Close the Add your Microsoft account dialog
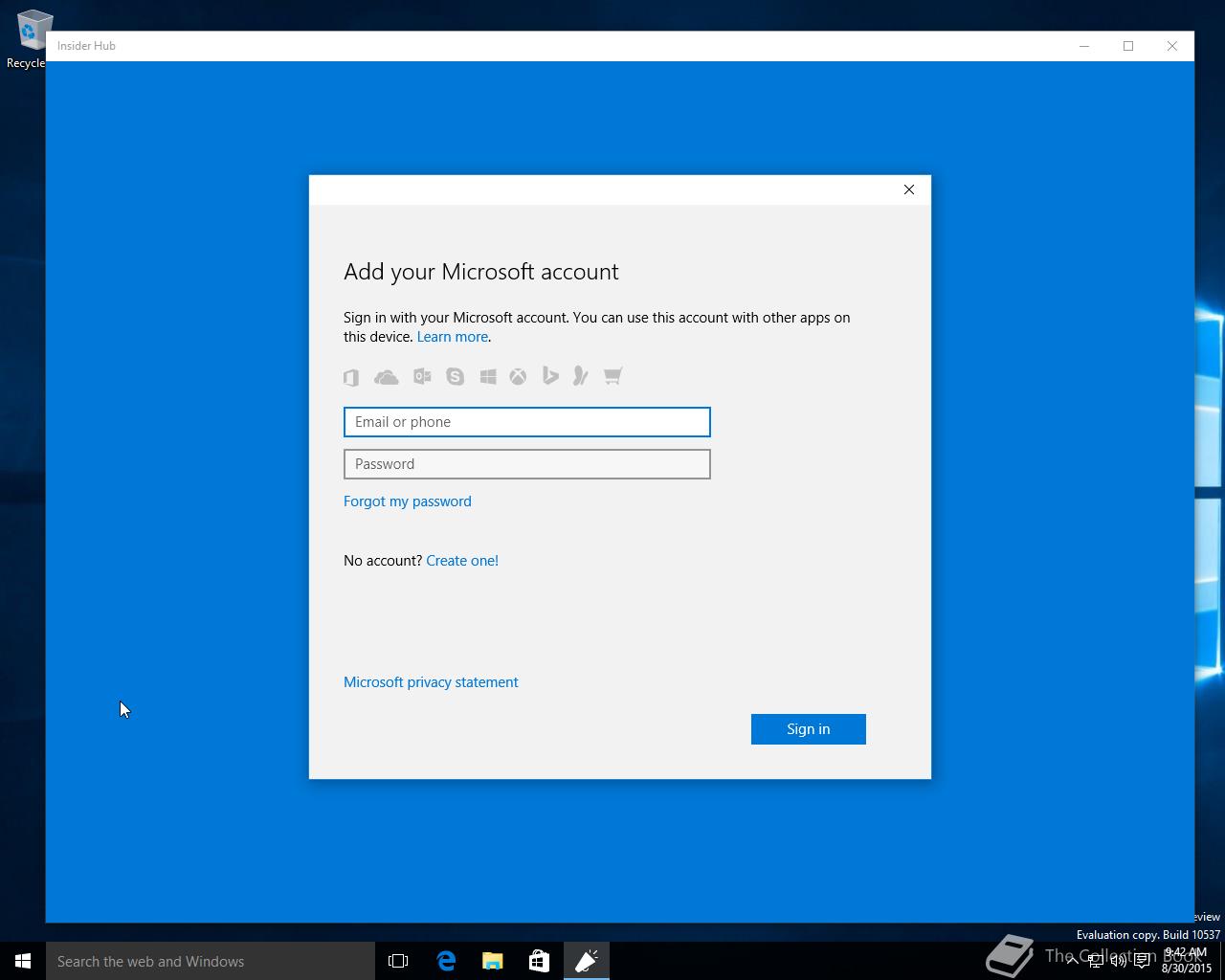The height and width of the screenshot is (980, 1225). pyautogui.click(x=909, y=189)
